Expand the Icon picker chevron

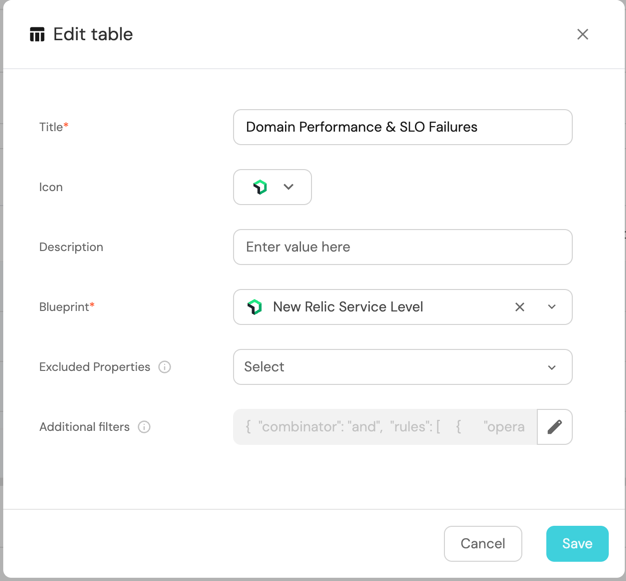[x=288, y=187]
